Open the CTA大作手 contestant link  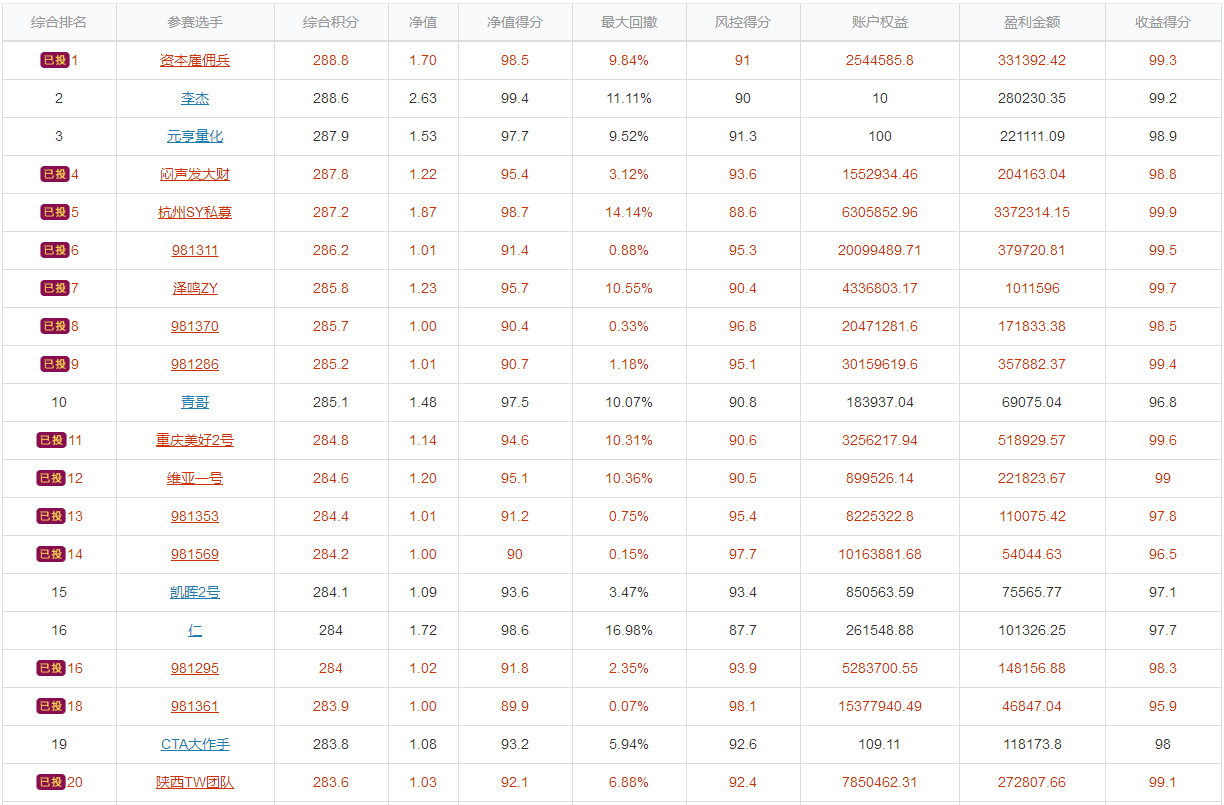(x=195, y=744)
